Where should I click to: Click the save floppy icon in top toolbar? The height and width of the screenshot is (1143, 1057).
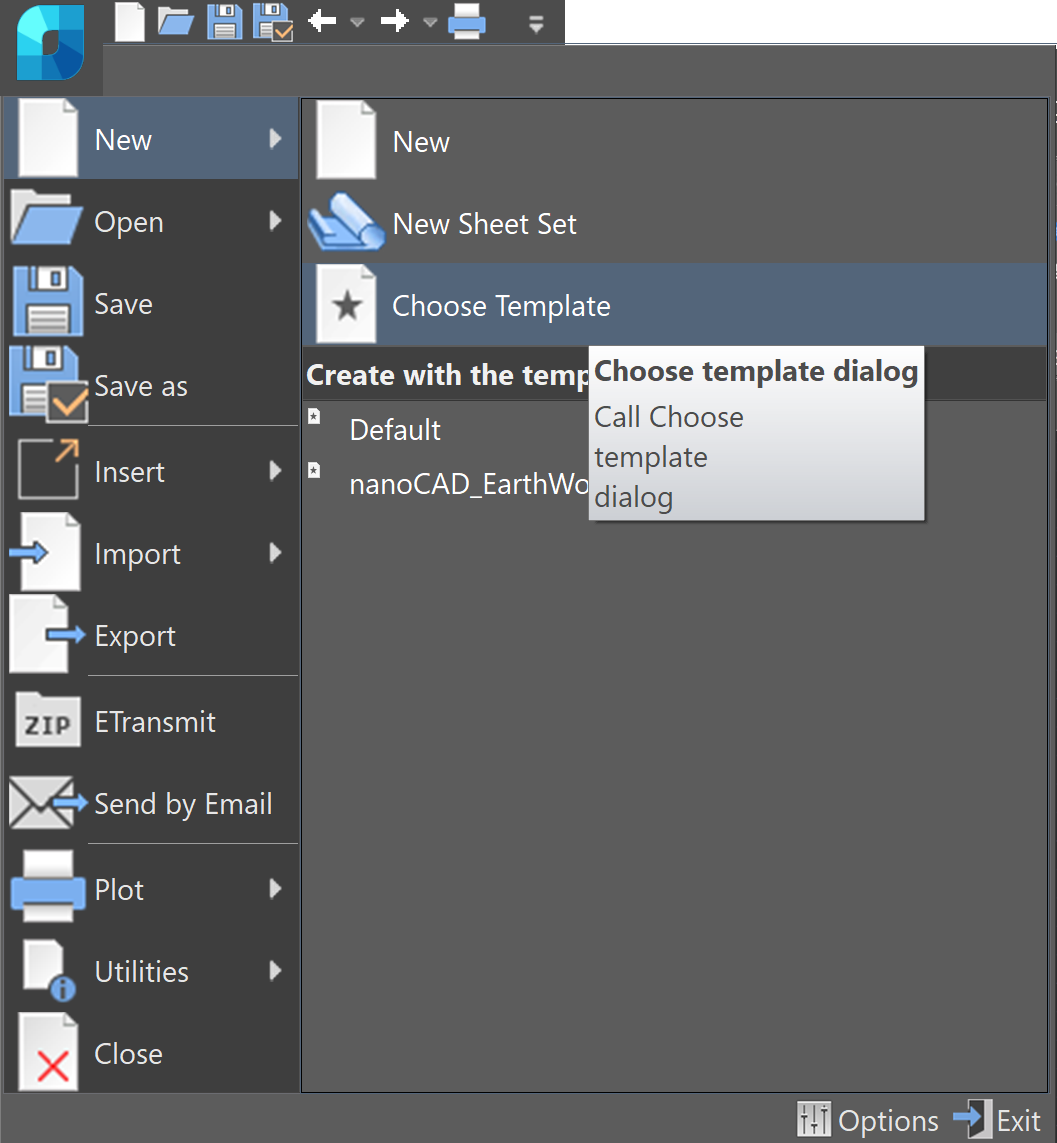pyautogui.click(x=225, y=21)
